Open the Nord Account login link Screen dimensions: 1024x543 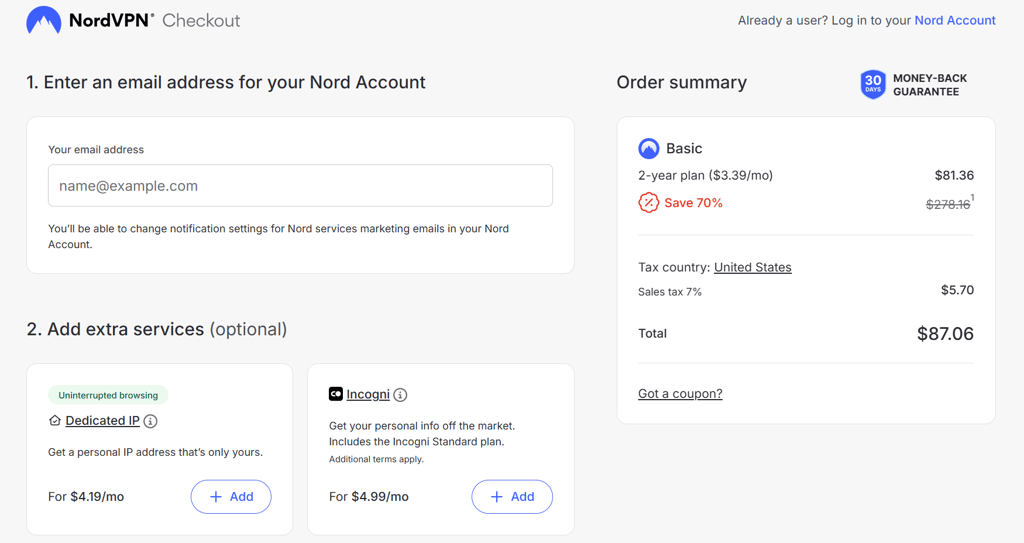955,20
